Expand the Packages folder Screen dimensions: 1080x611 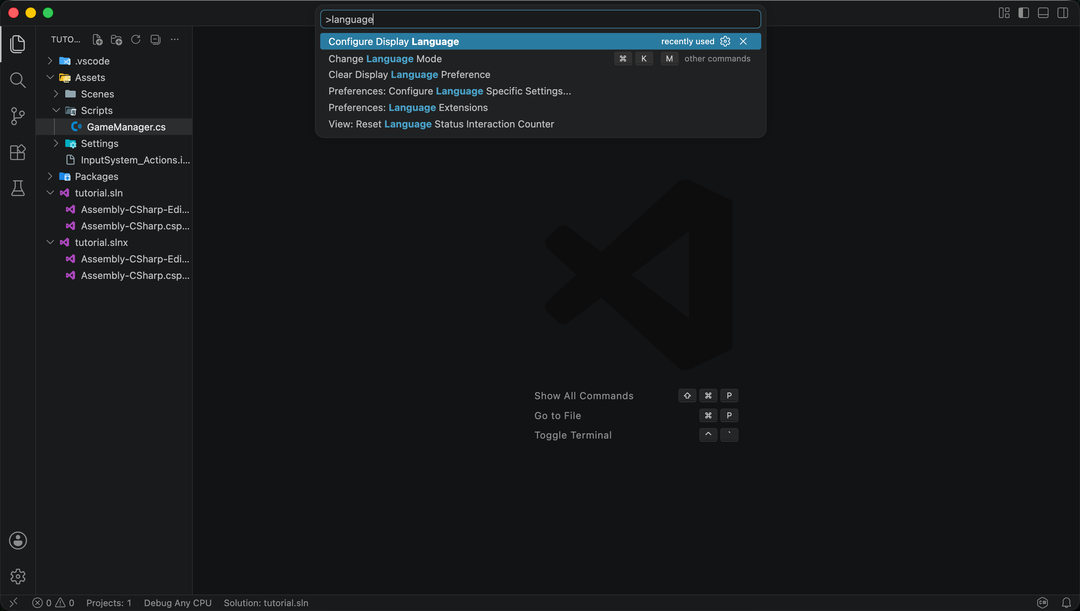(50, 176)
